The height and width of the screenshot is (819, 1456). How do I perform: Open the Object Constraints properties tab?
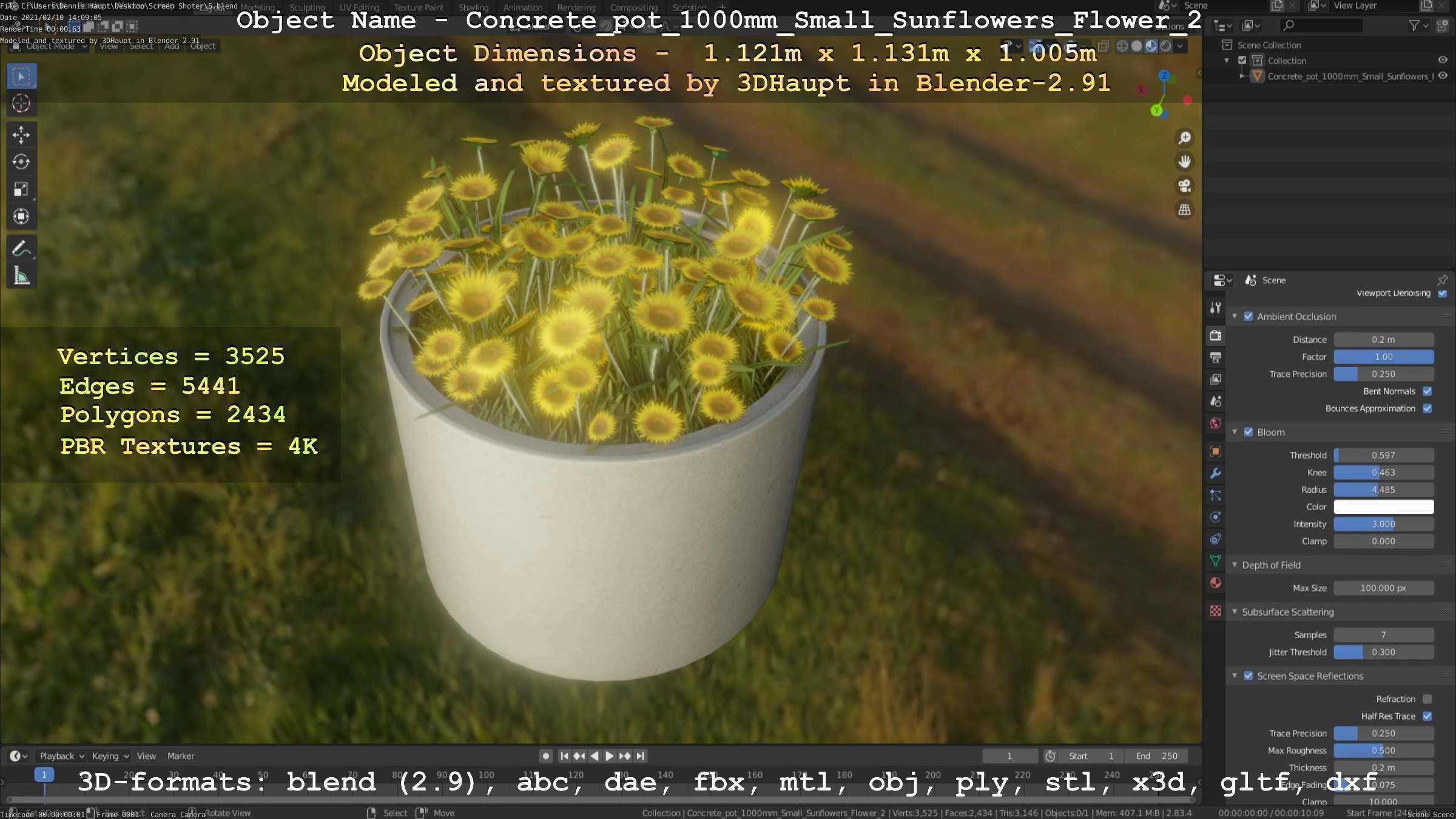click(x=1215, y=539)
